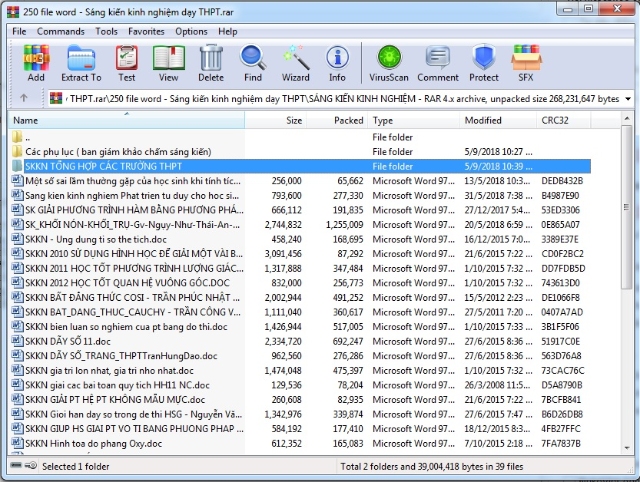Sort by the CRC32 column header
The width and height of the screenshot is (640, 482).
pyautogui.click(x=563, y=120)
